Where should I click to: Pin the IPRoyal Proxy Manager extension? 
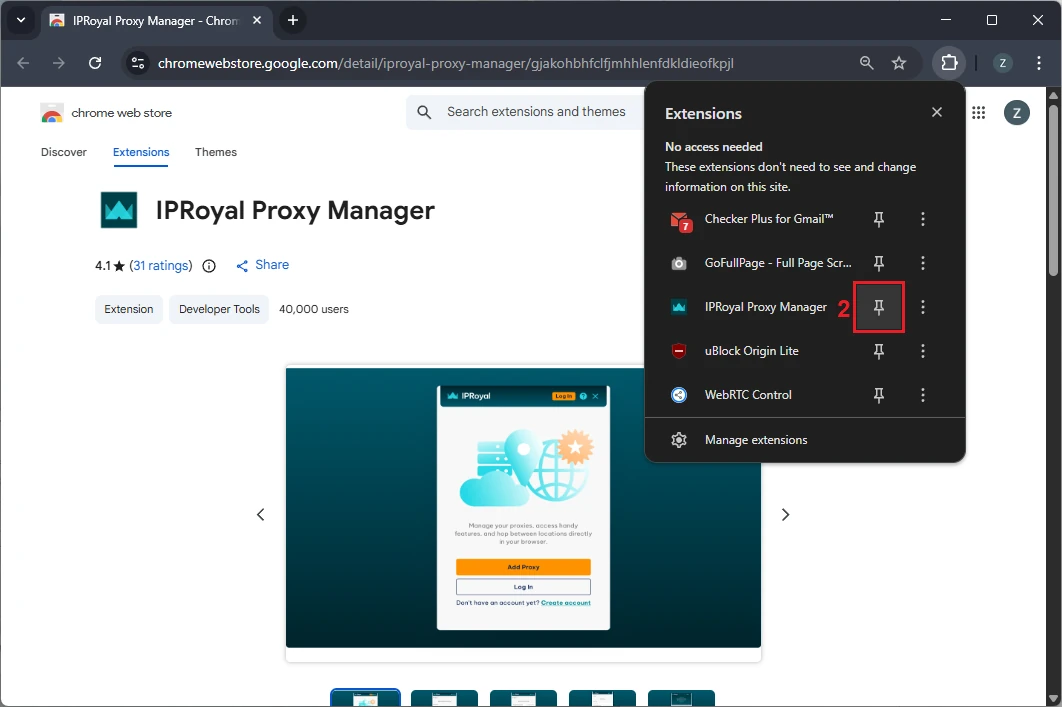(x=879, y=307)
